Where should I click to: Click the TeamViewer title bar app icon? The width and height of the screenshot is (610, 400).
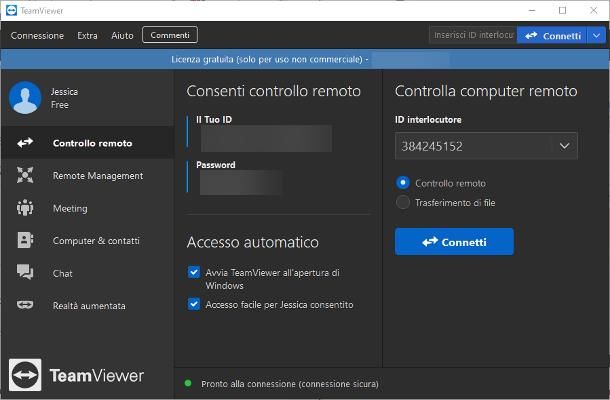[11, 10]
